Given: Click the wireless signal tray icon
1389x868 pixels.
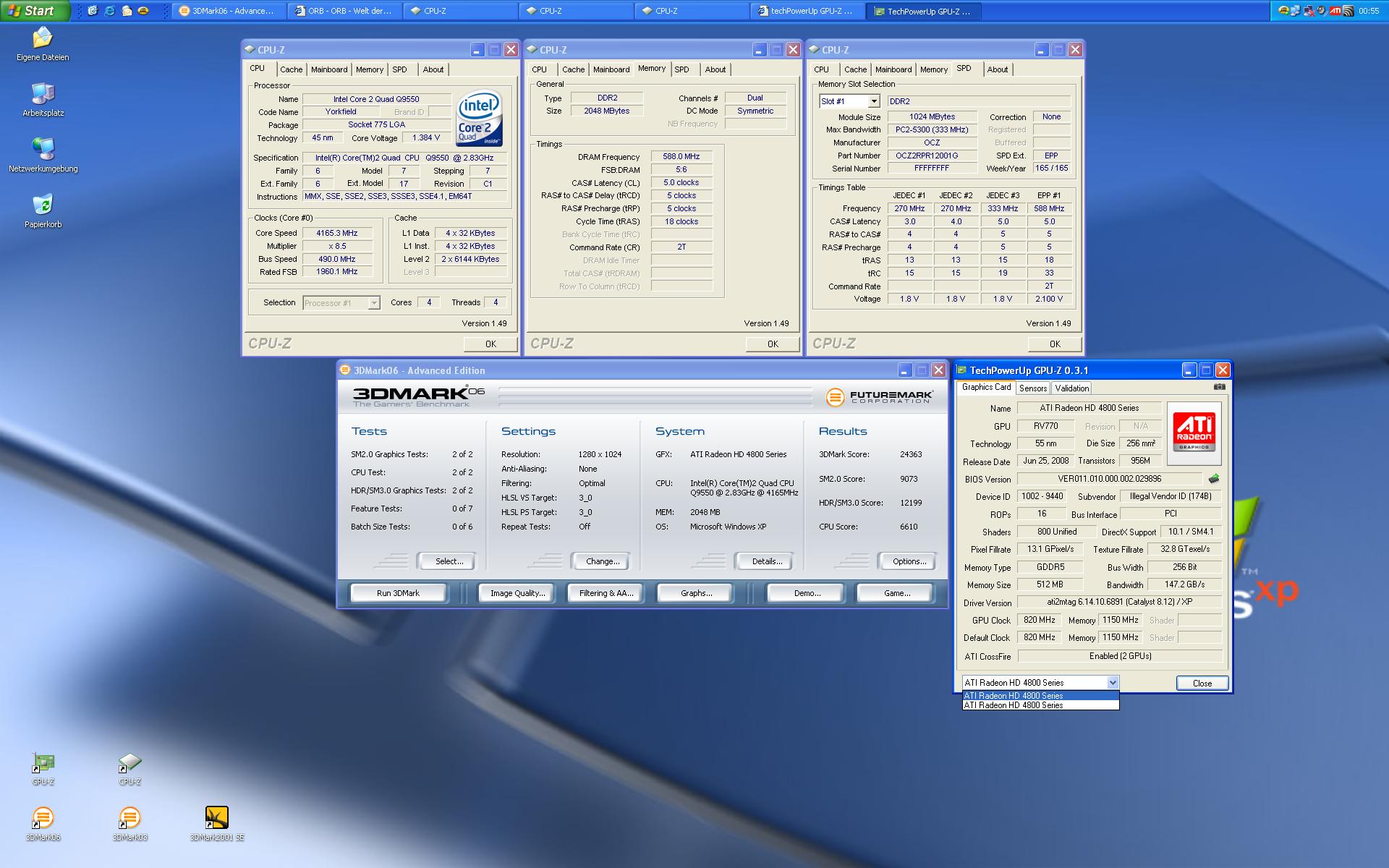Looking at the screenshot, I should (1348, 11).
